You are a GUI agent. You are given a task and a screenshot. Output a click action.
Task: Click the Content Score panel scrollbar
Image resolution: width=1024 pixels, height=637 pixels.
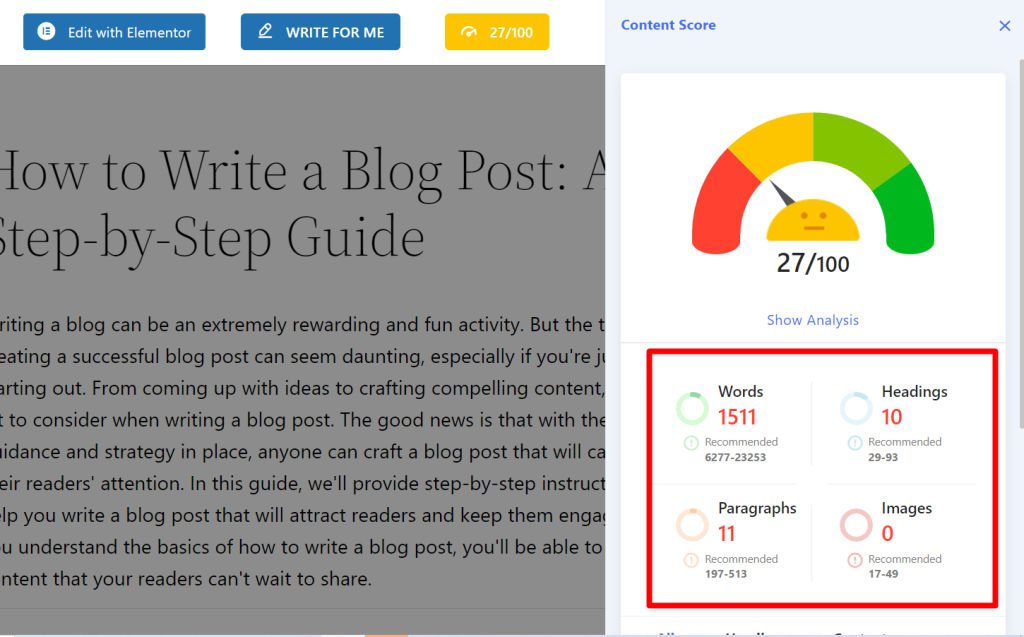(x=1021, y=244)
